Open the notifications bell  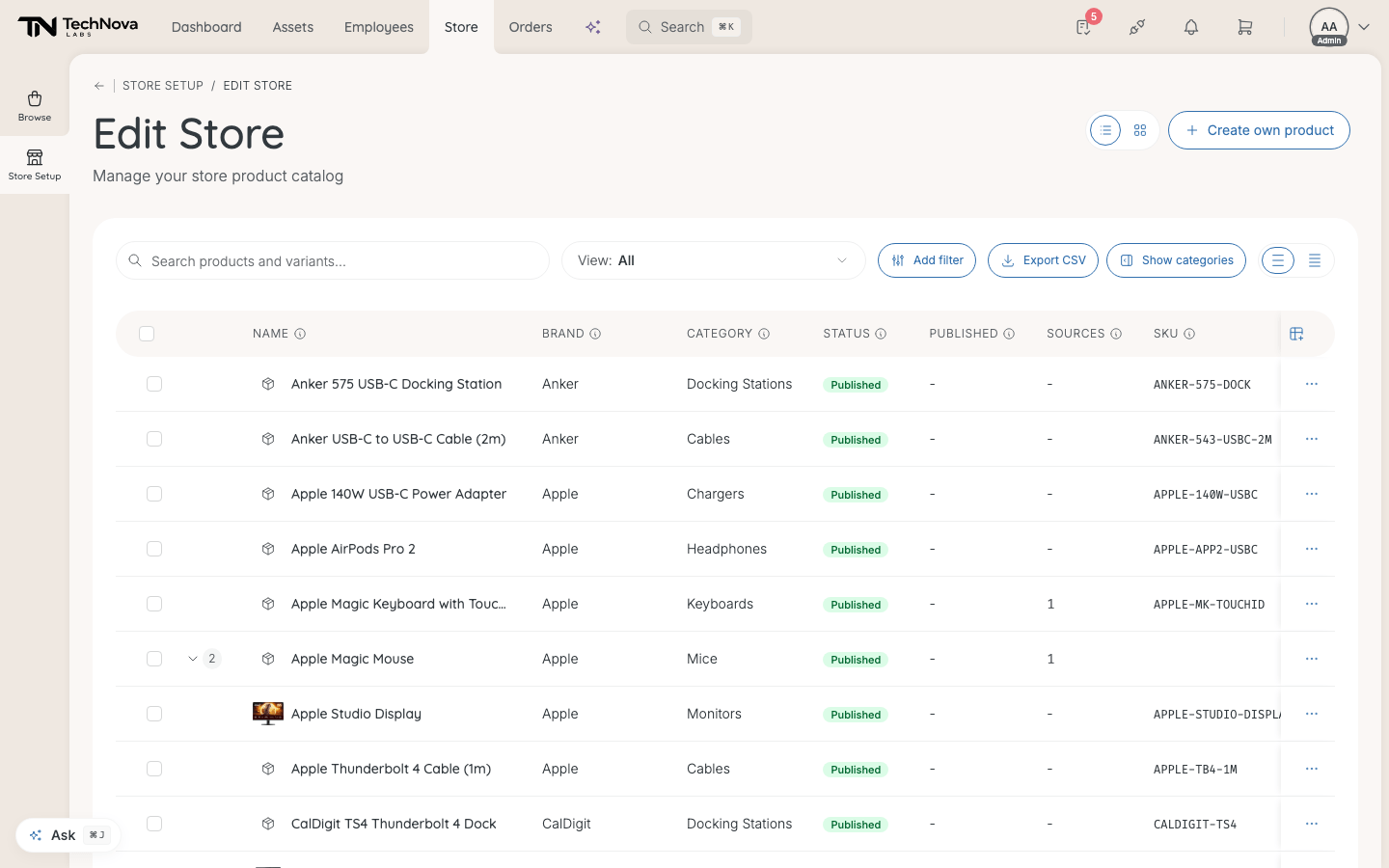(x=1191, y=27)
